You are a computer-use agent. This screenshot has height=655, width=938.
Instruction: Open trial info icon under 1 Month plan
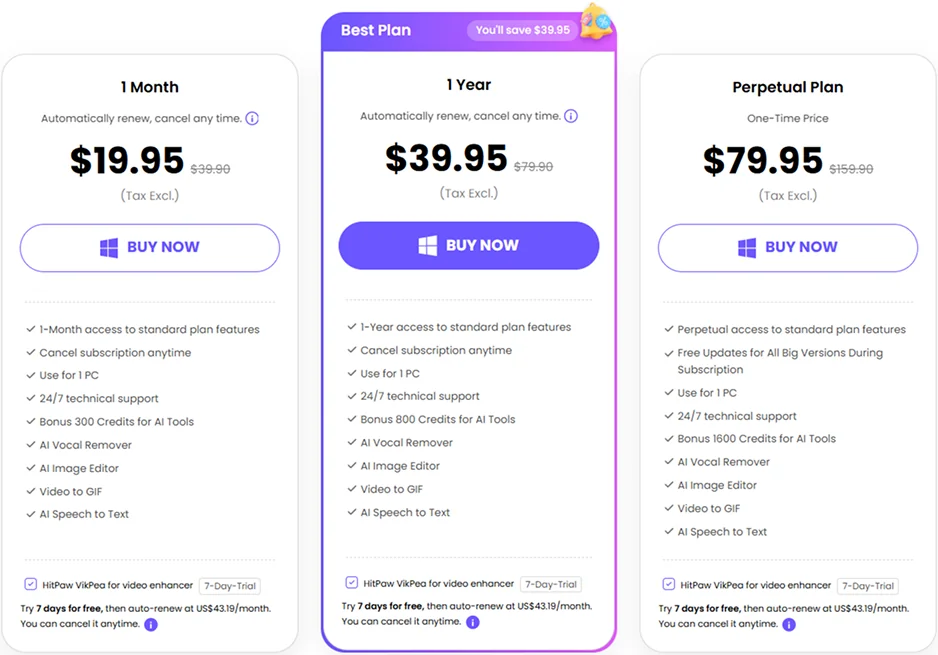[151, 624]
